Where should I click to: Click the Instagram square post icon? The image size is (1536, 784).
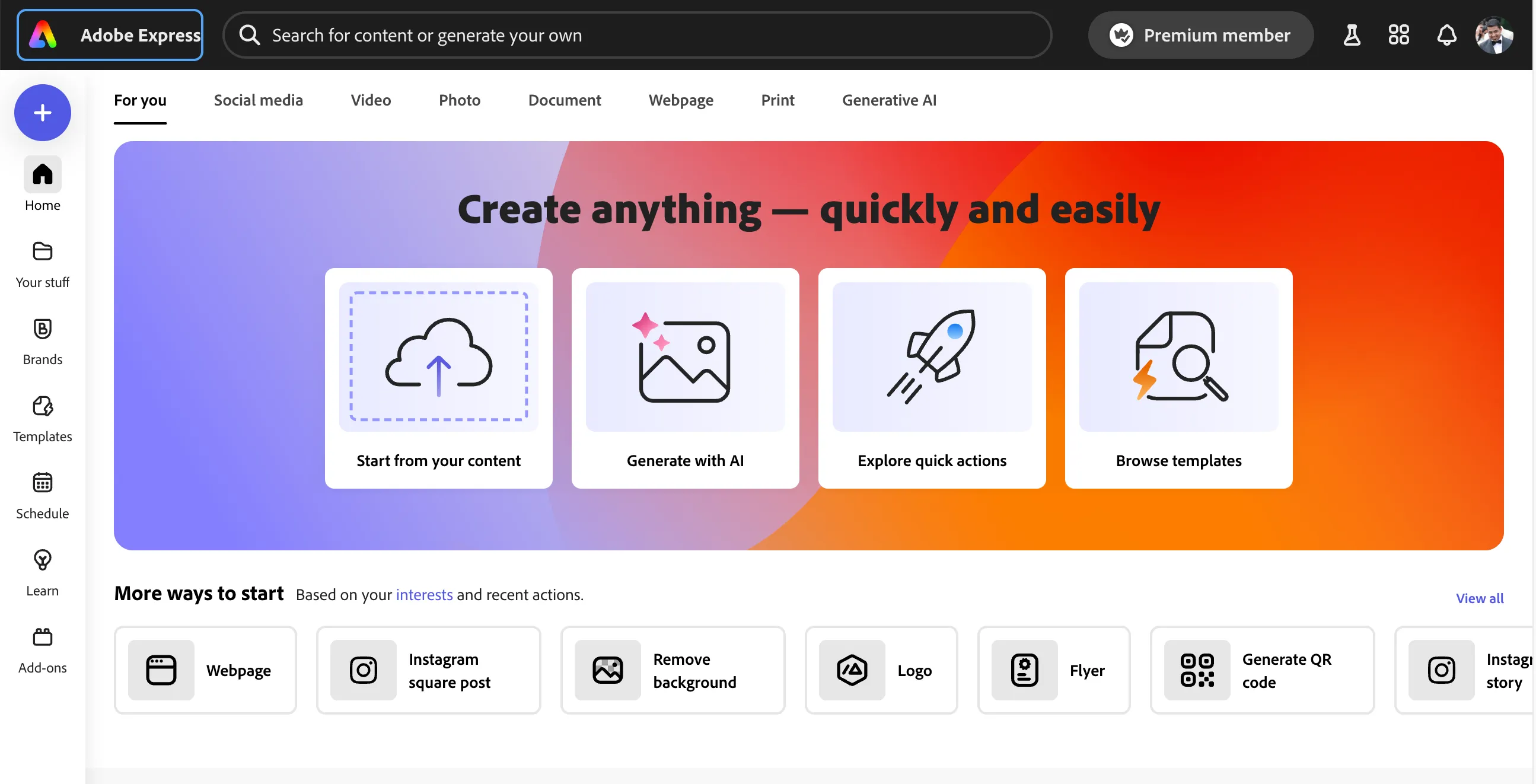coord(363,670)
